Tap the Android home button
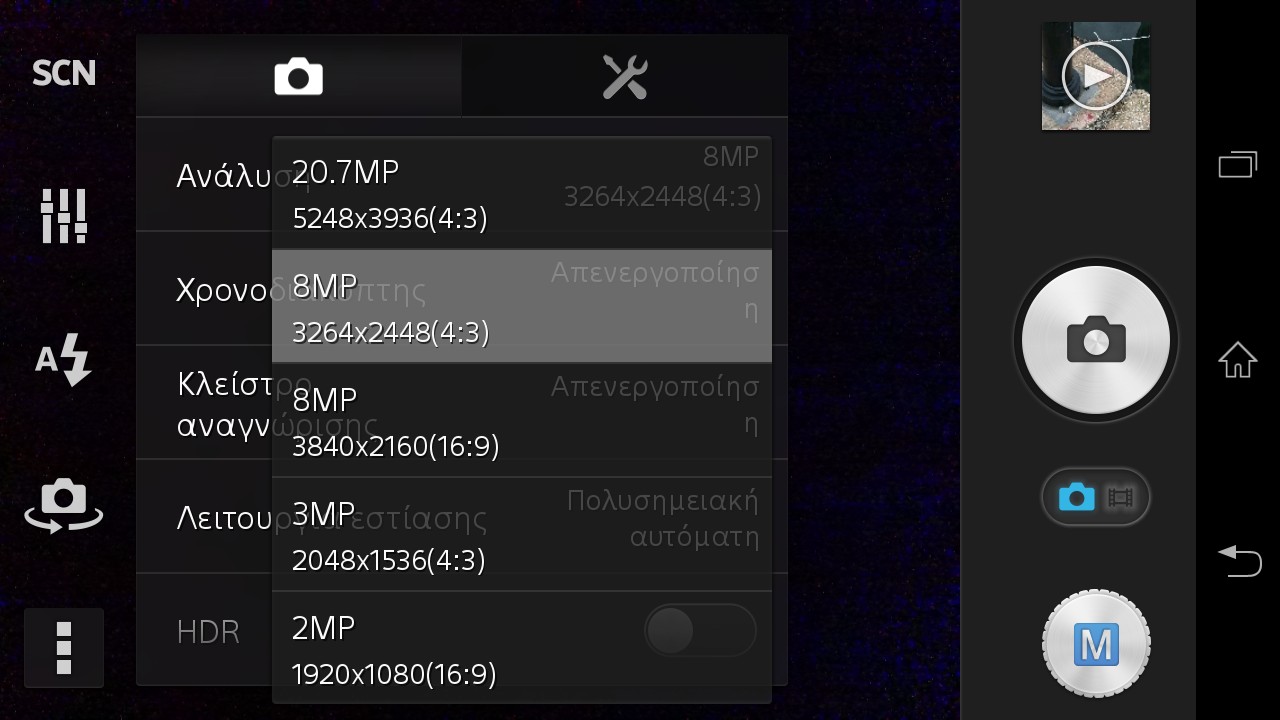 (x=1238, y=359)
